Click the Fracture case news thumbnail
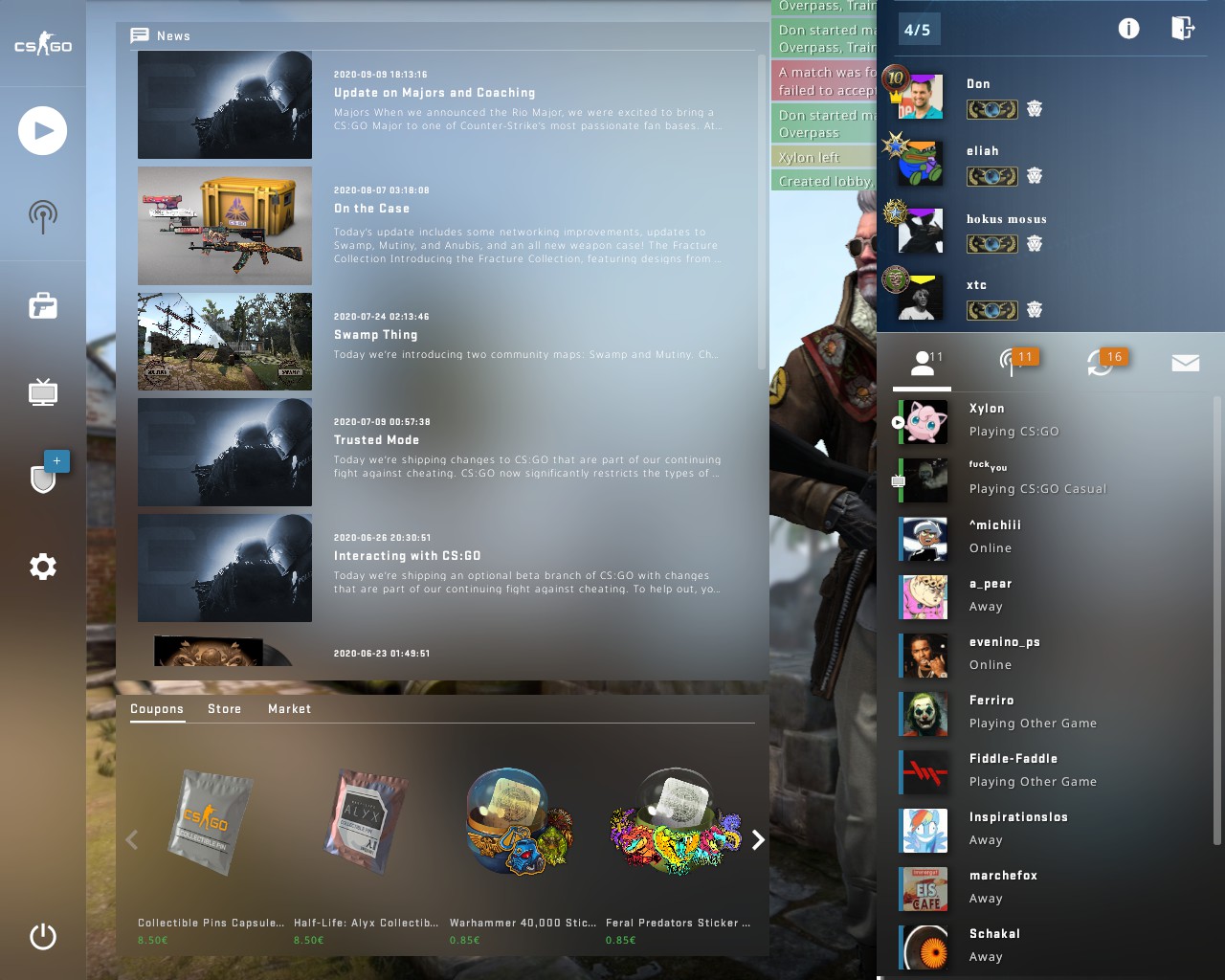 tap(225, 226)
